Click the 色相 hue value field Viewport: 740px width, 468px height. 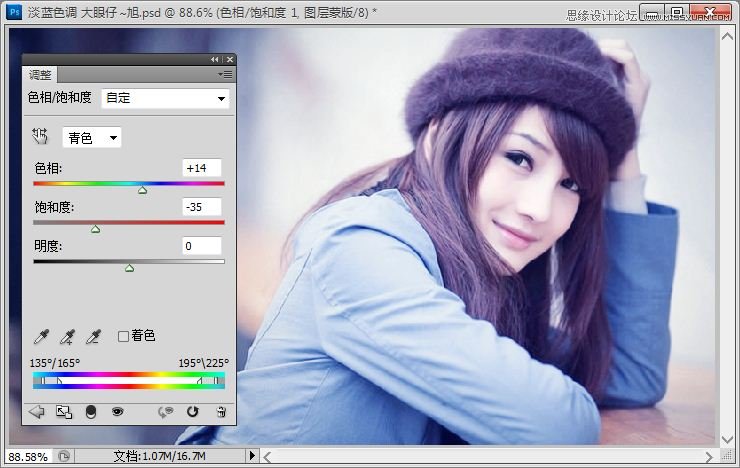(x=202, y=168)
